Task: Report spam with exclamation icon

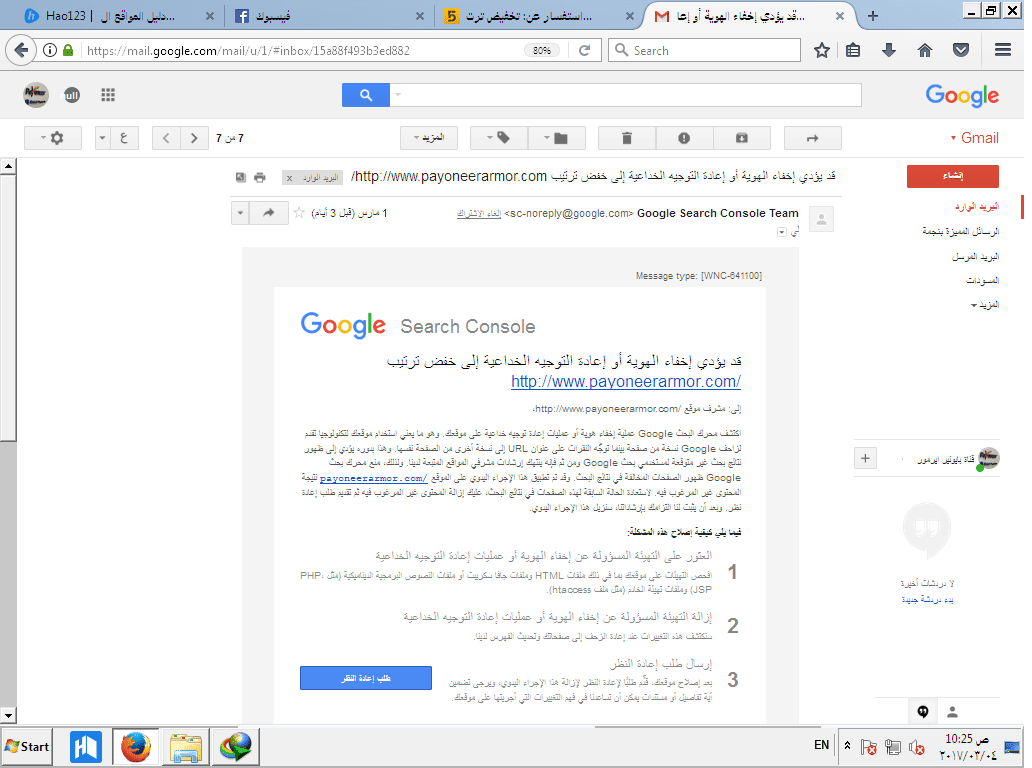Action: (684, 138)
